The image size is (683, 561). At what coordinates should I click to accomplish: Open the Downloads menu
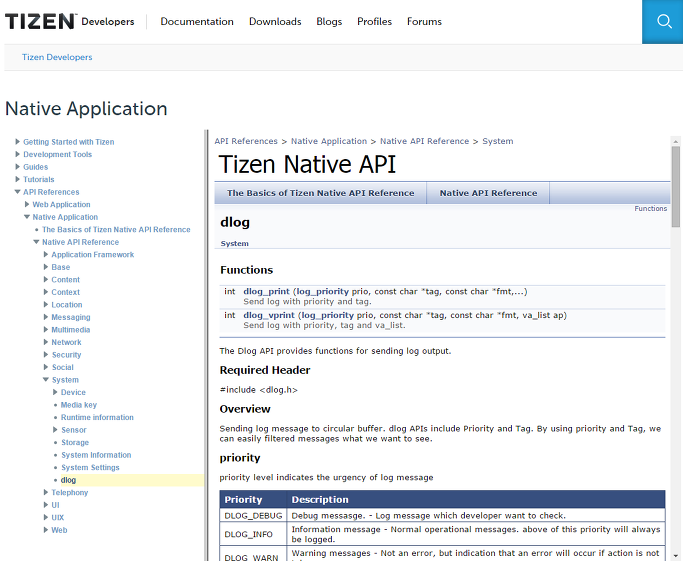click(x=275, y=21)
